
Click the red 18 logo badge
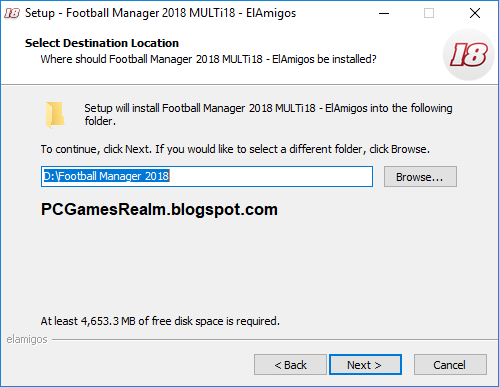click(468, 55)
